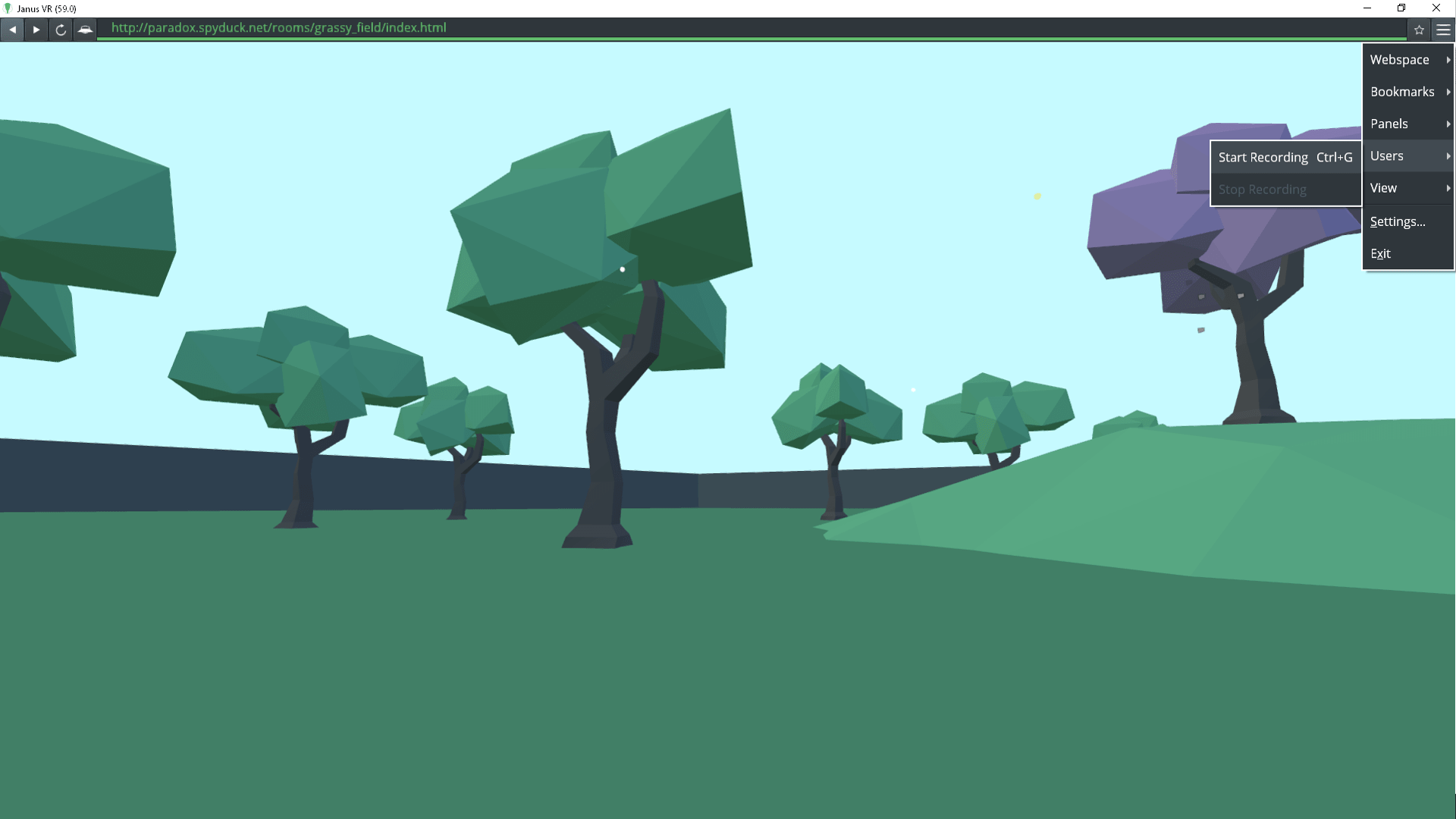Restore down the Janus VR window
The image size is (1456, 819).
1401,8
